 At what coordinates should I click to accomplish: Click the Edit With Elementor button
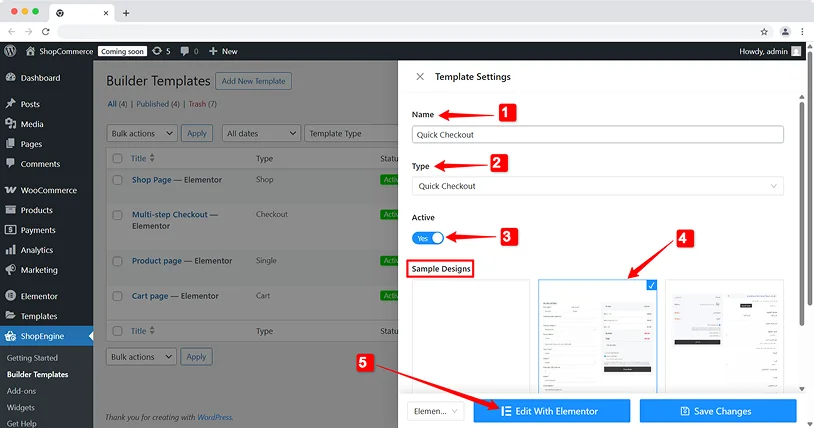[552, 411]
